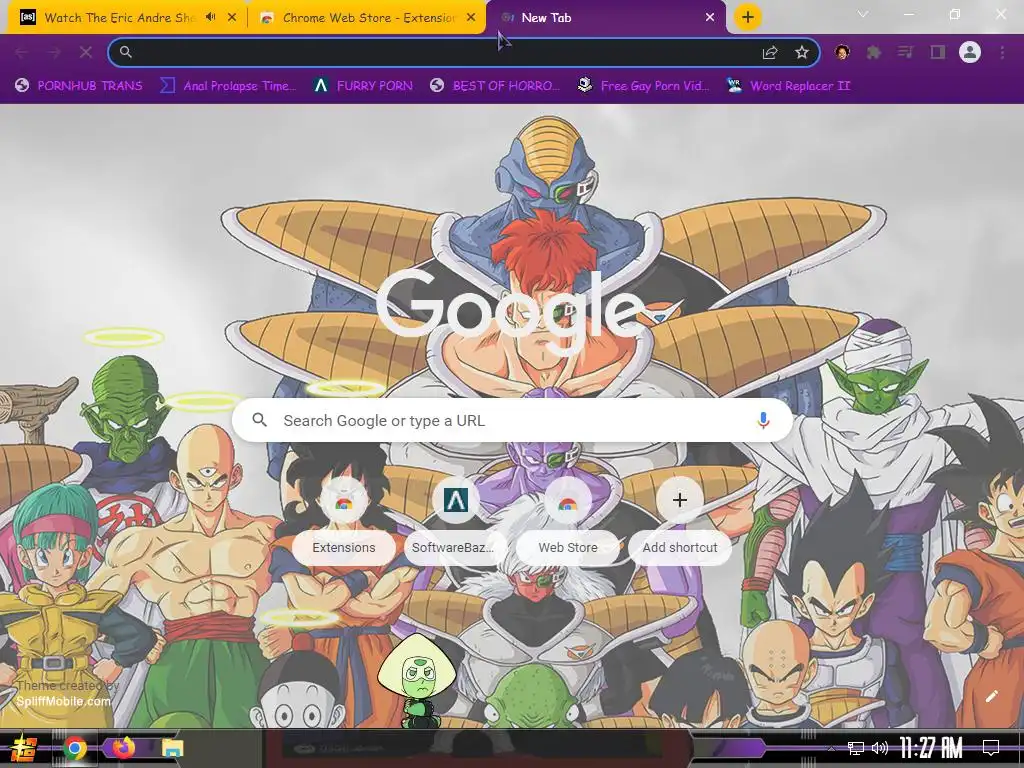Screen dimensions: 1024x768
Task: Open the SoftwareBaz... shortcut
Action: 456,520
